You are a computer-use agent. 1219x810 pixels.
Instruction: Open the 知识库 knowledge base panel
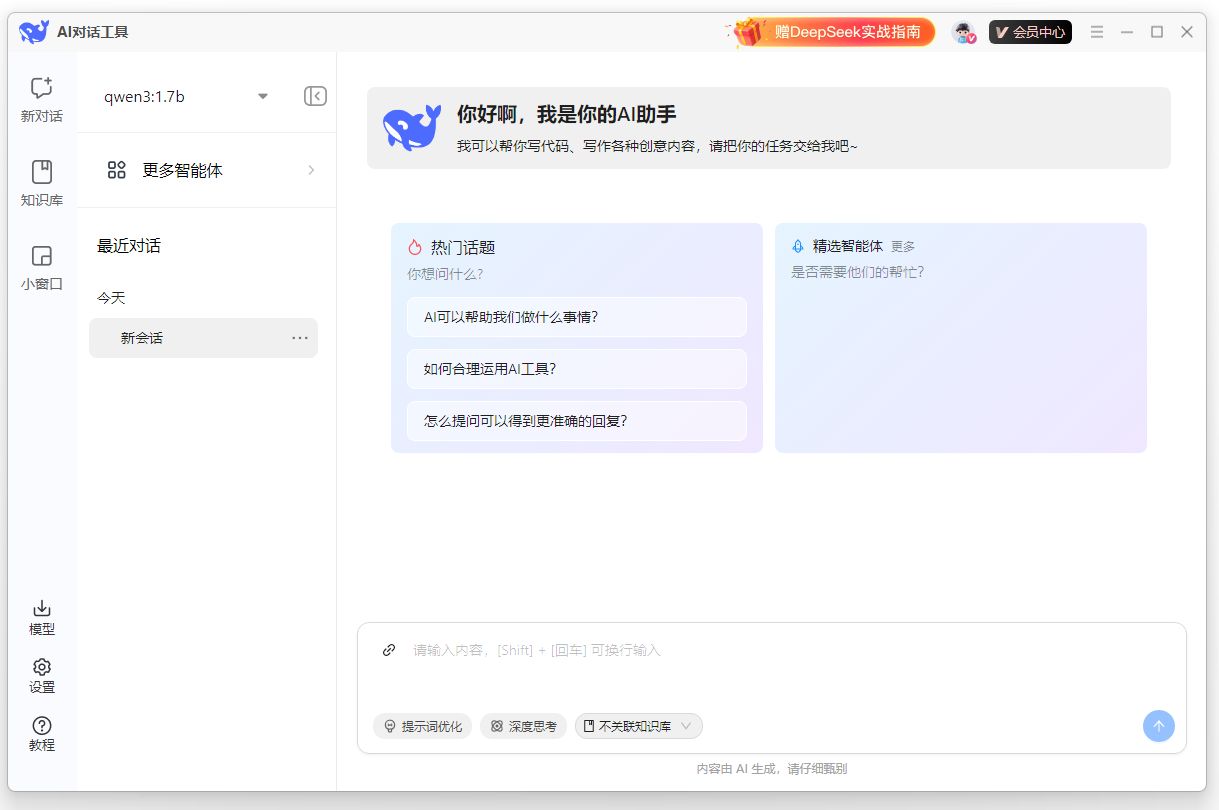click(x=41, y=183)
